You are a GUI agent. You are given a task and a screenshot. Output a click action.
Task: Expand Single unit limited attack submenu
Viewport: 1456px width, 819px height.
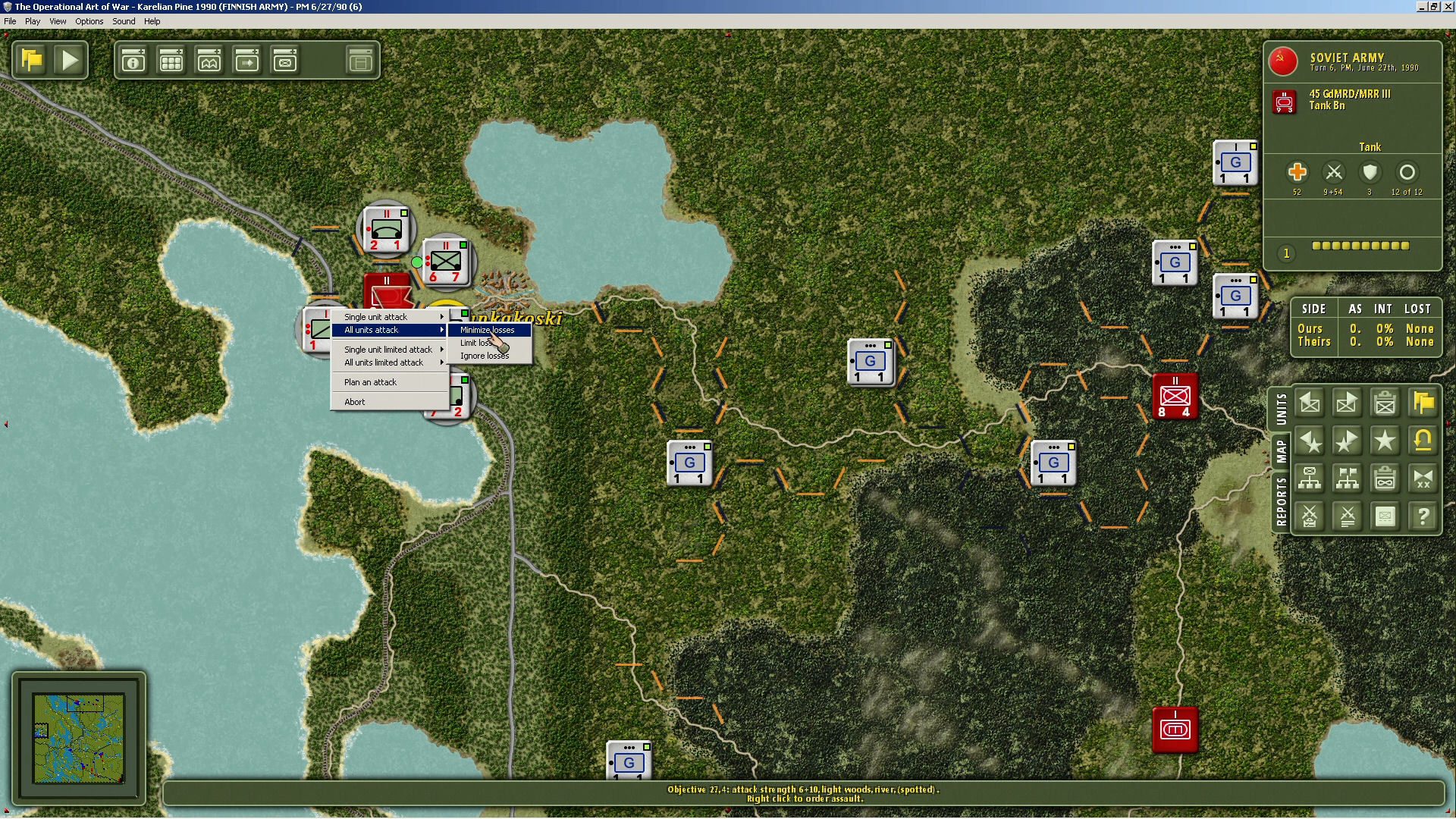[390, 350]
